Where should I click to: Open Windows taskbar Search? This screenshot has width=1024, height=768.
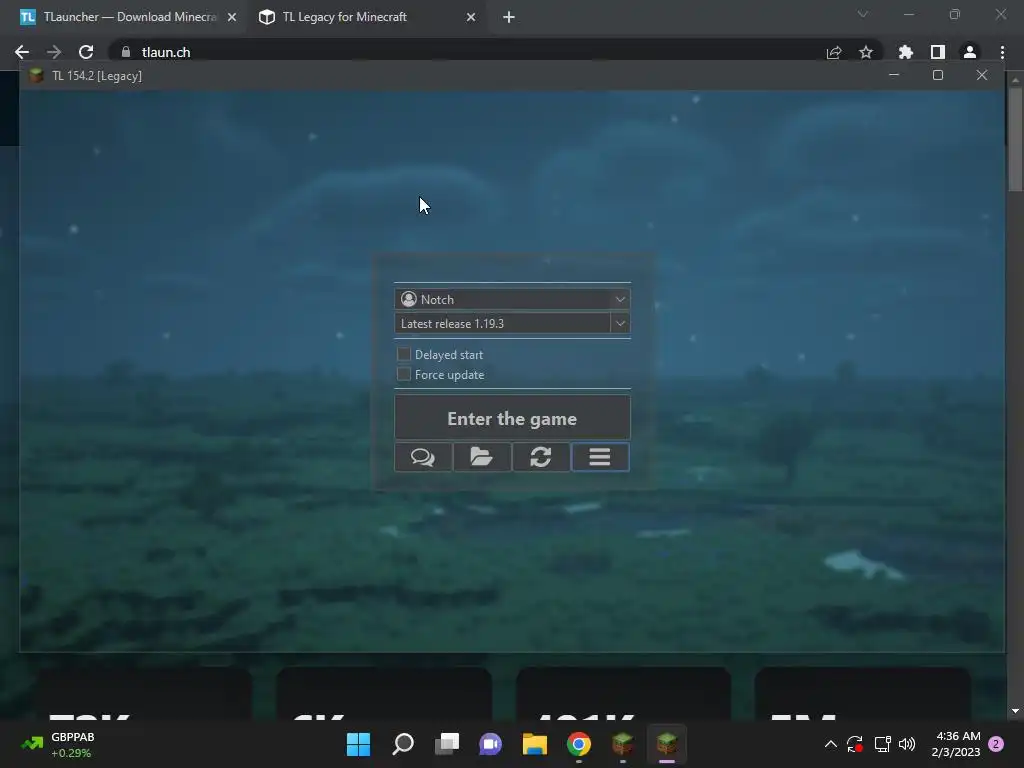click(x=403, y=744)
